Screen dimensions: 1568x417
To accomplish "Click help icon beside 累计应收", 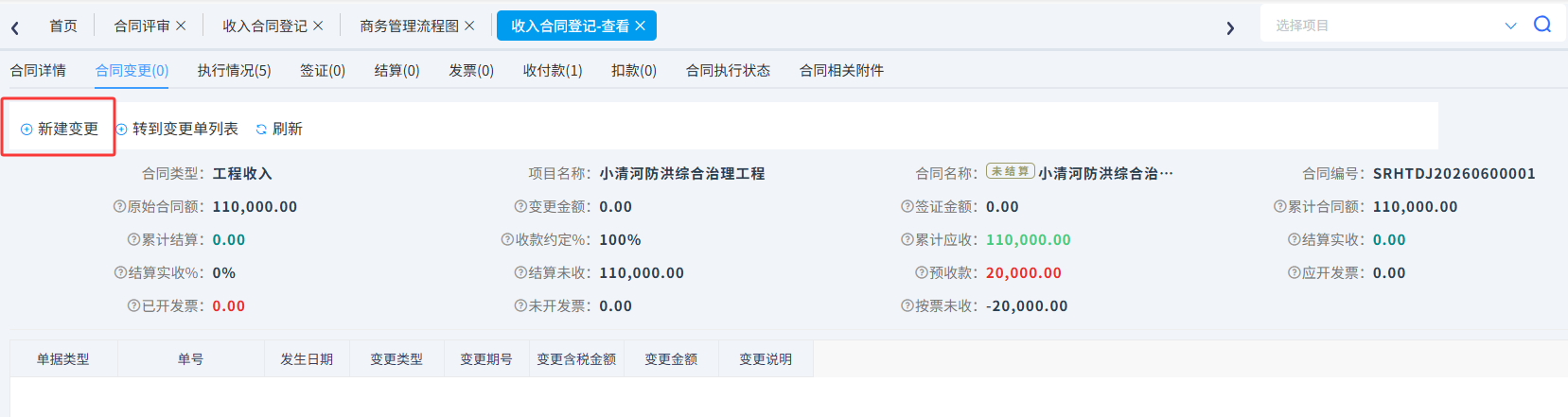I will point(907,239).
